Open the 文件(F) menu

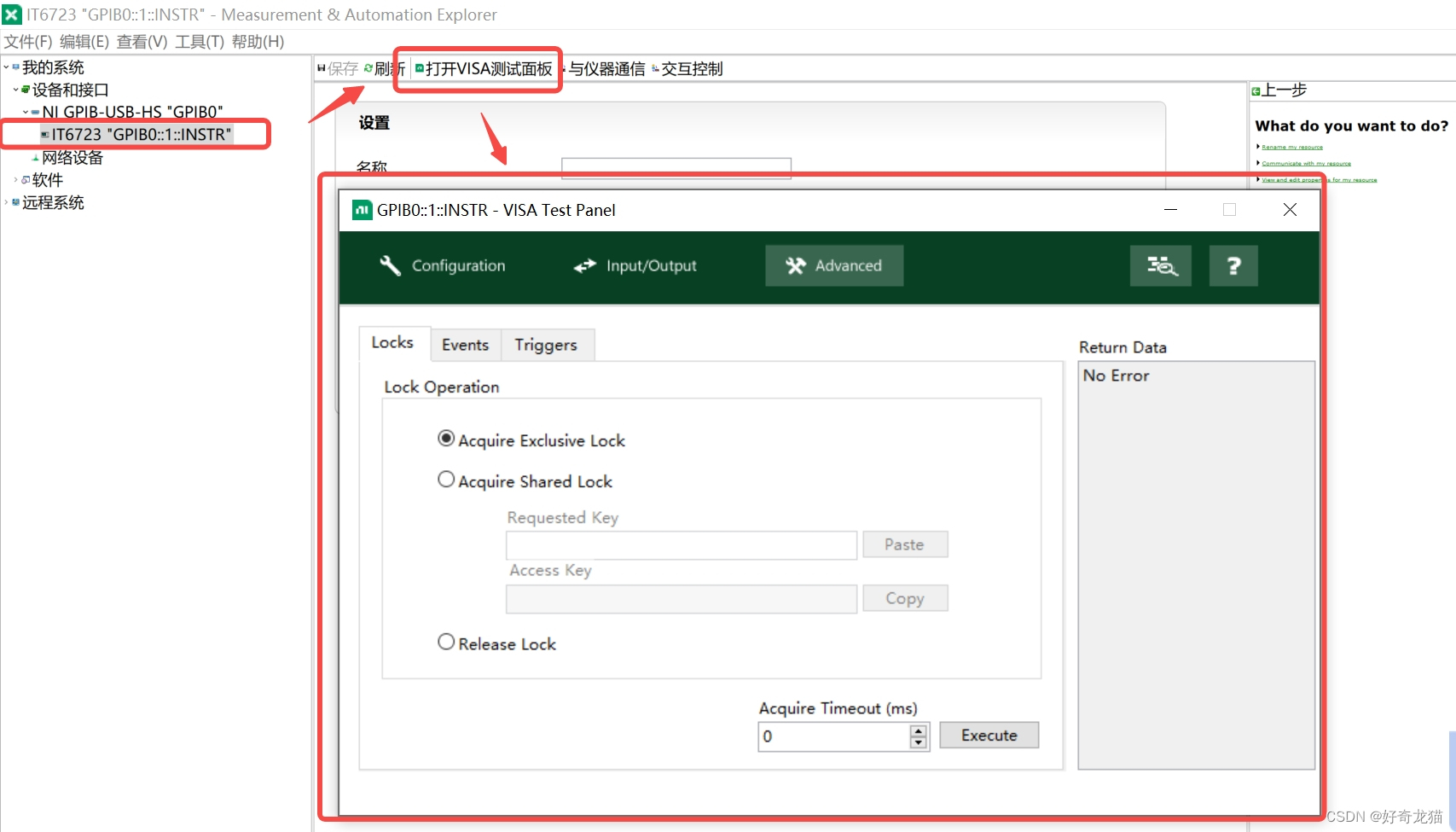[x=28, y=42]
